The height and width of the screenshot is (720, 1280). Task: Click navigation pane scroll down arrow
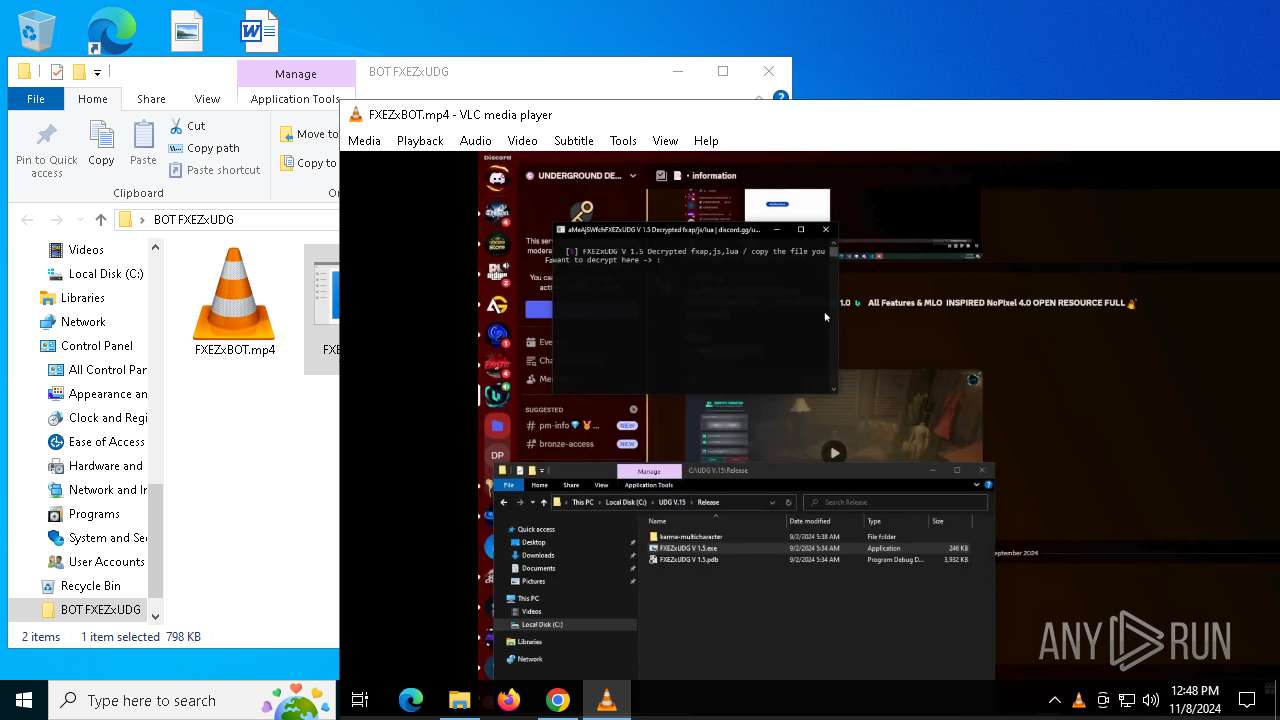pyautogui.click(x=155, y=616)
